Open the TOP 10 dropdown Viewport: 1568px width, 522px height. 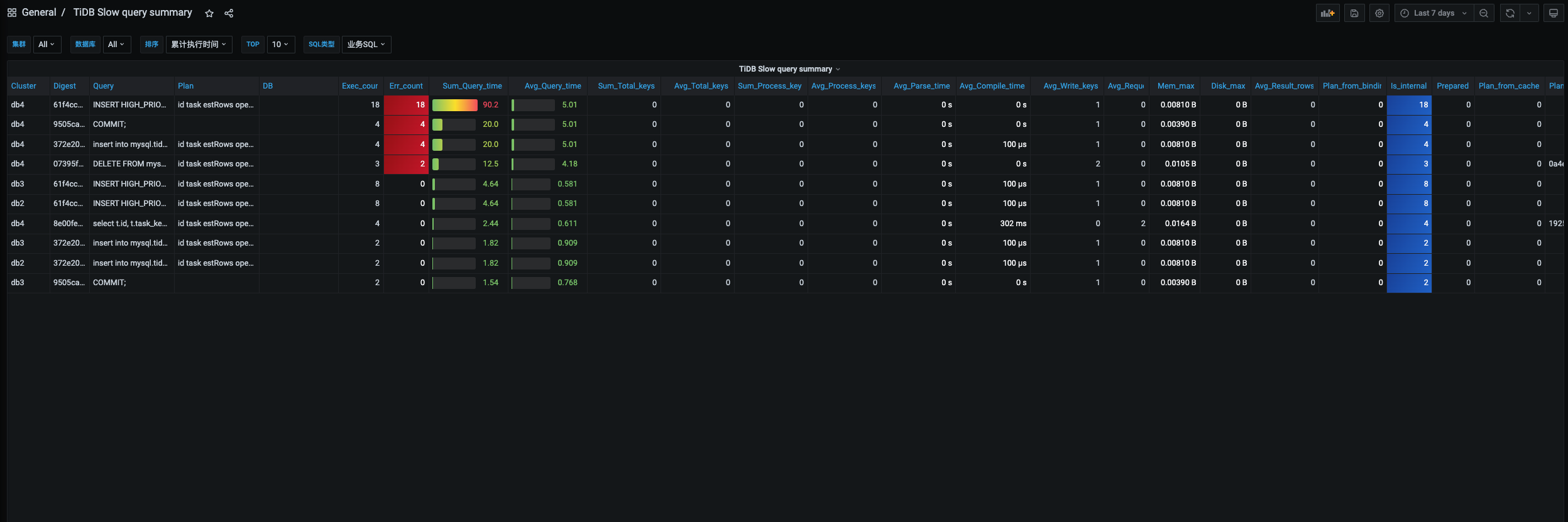pos(280,45)
